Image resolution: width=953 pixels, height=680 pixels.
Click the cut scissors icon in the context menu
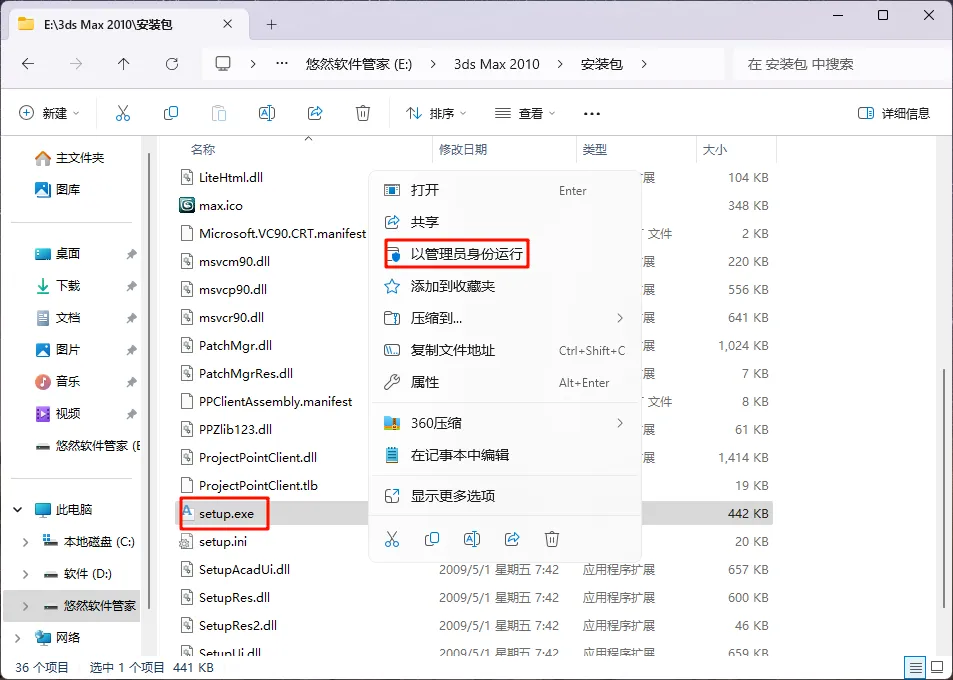392,539
